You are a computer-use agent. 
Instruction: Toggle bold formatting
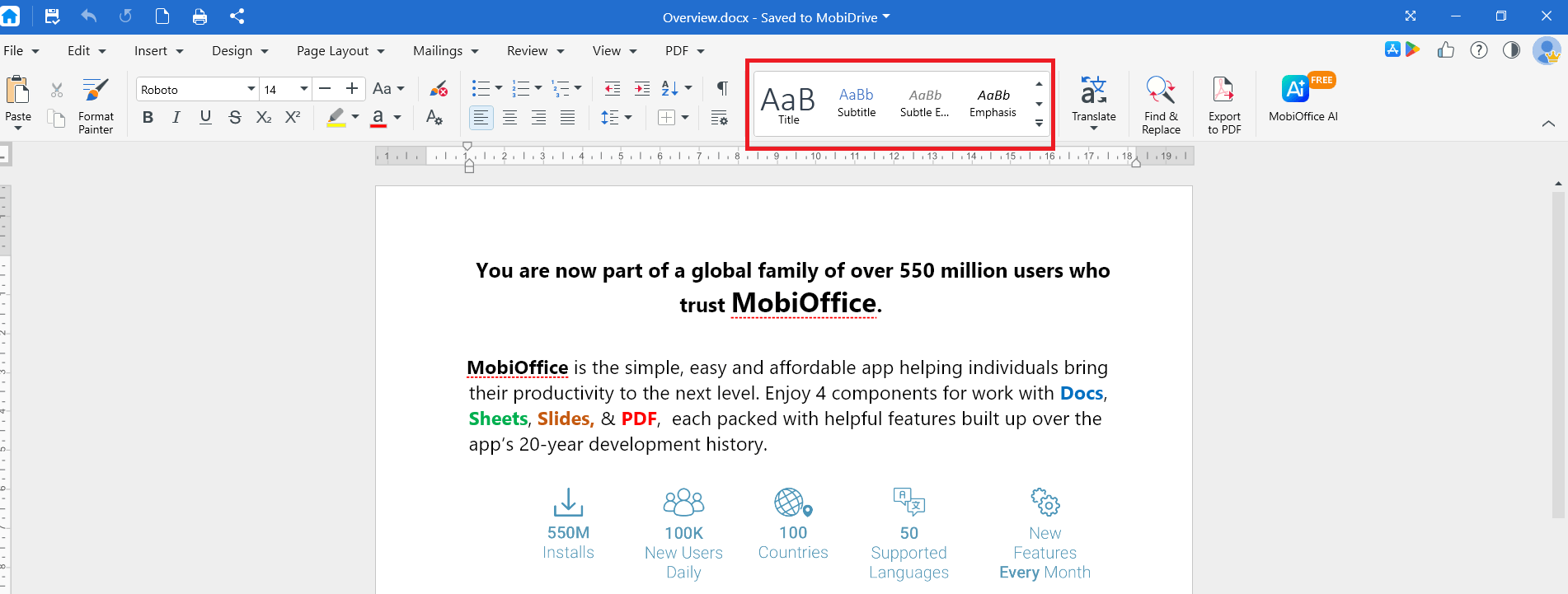pyautogui.click(x=148, y=118)
